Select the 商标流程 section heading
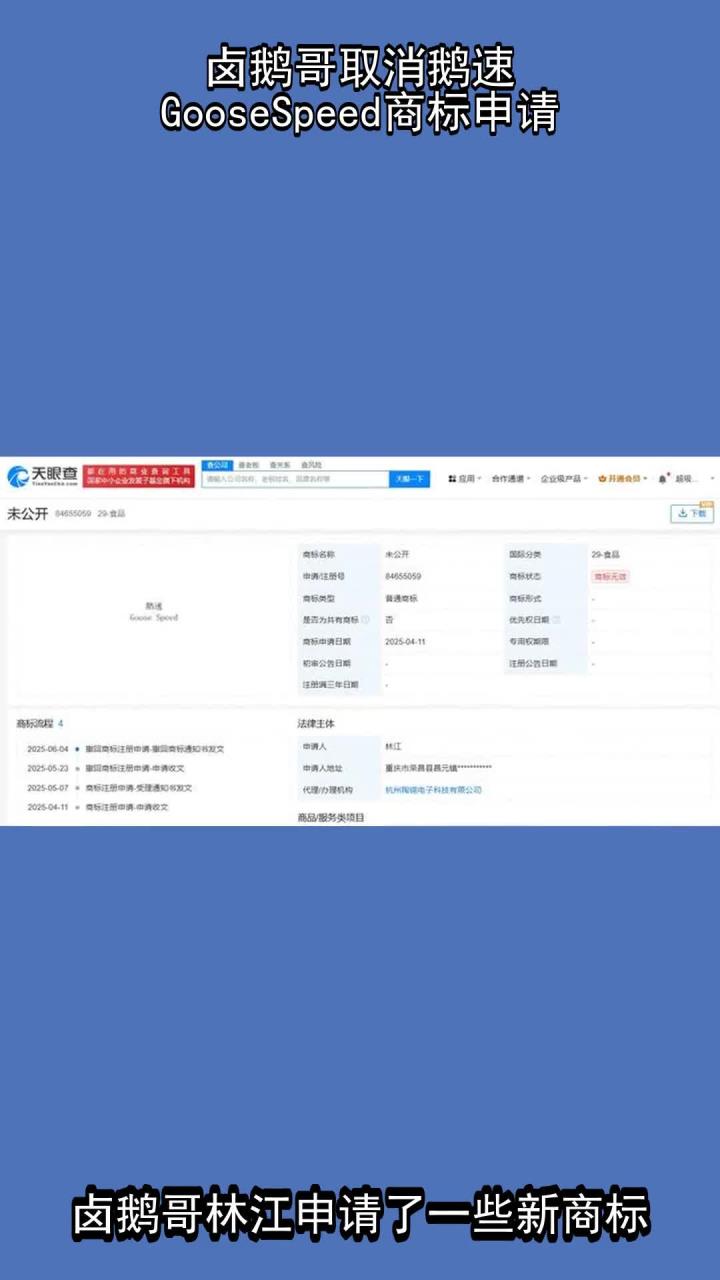Image resolution: width=720 pixels, height=1280 pixels. pyautogui.click(x=34, y=723)
